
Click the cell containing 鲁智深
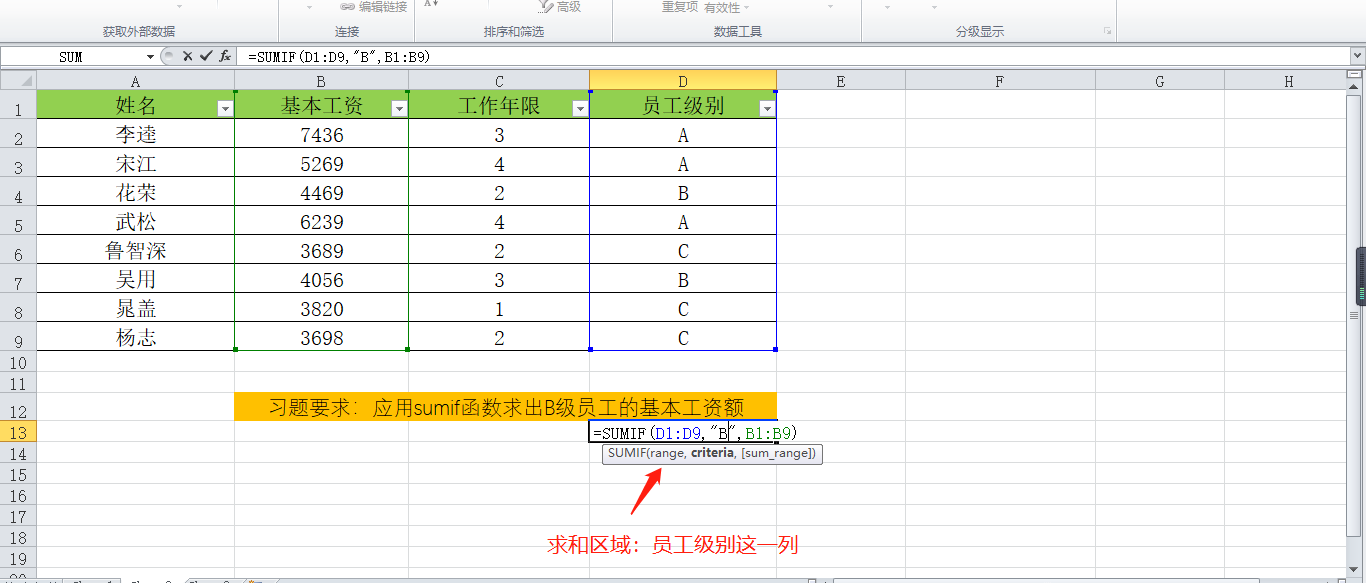click(135, 250)
